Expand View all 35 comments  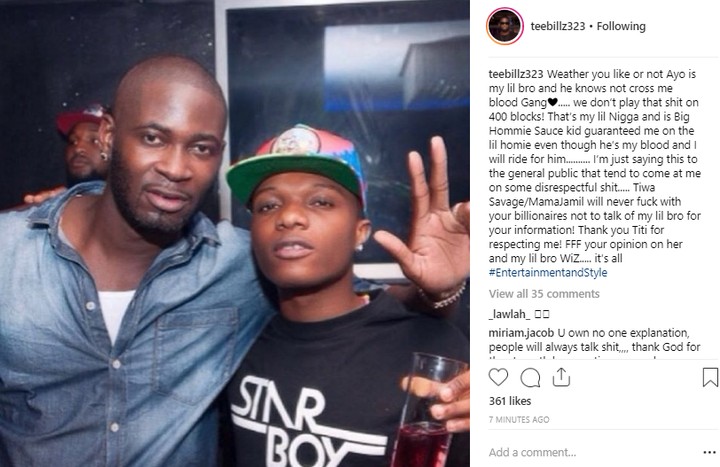pyautogui.click(x=544, y=294)
